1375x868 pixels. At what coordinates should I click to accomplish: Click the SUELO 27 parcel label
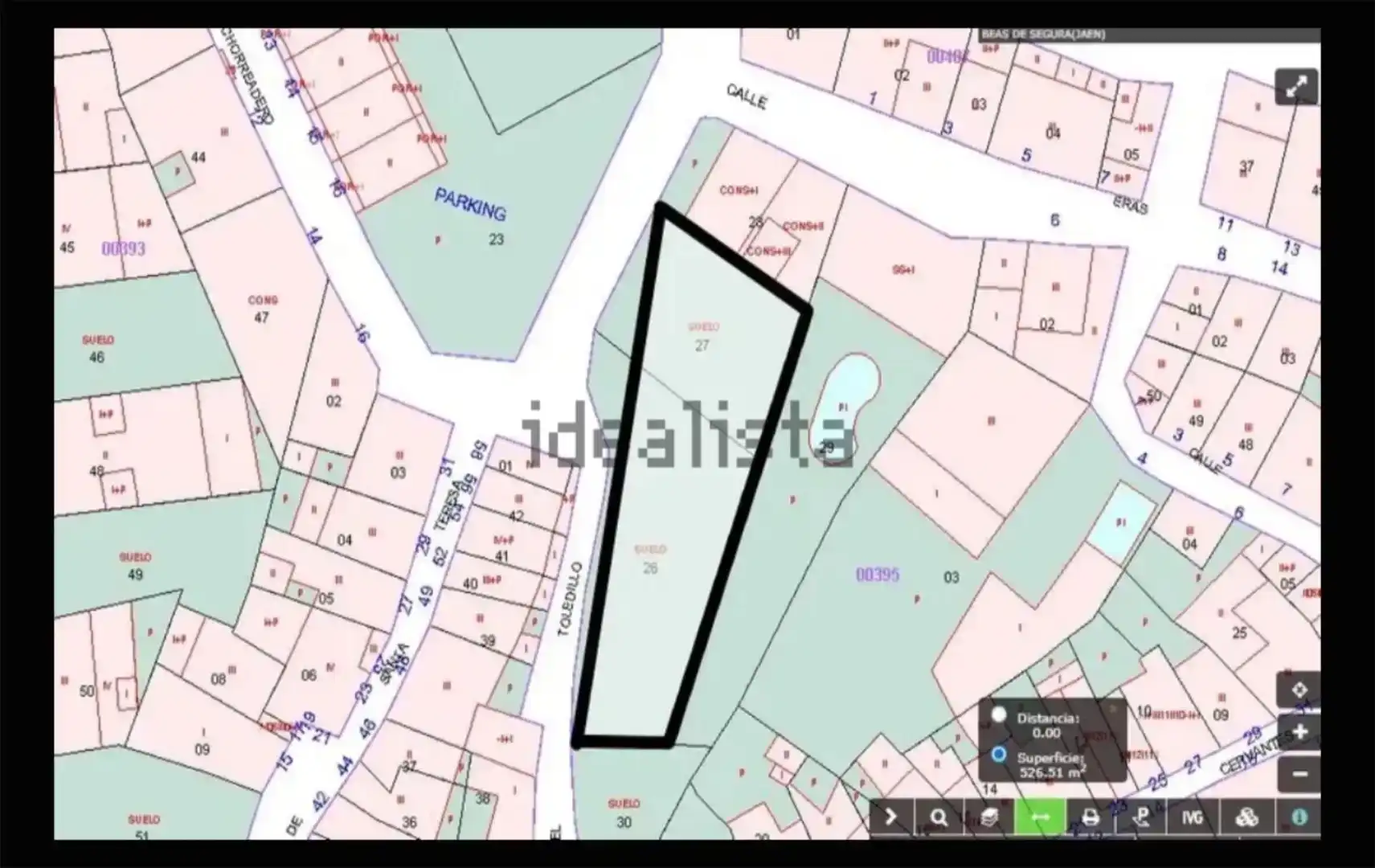(703, 337)
